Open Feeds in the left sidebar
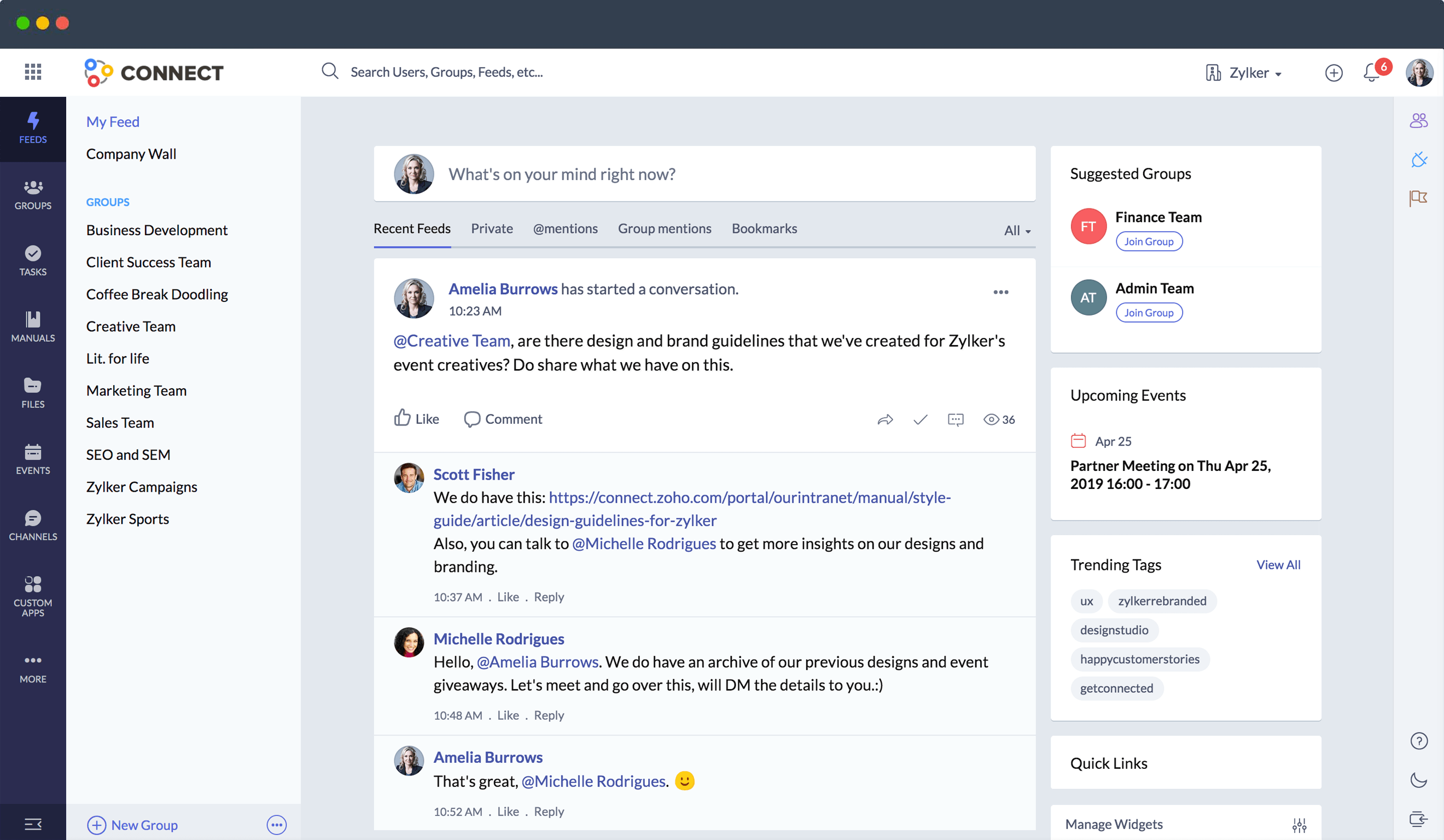 [33, 129]
